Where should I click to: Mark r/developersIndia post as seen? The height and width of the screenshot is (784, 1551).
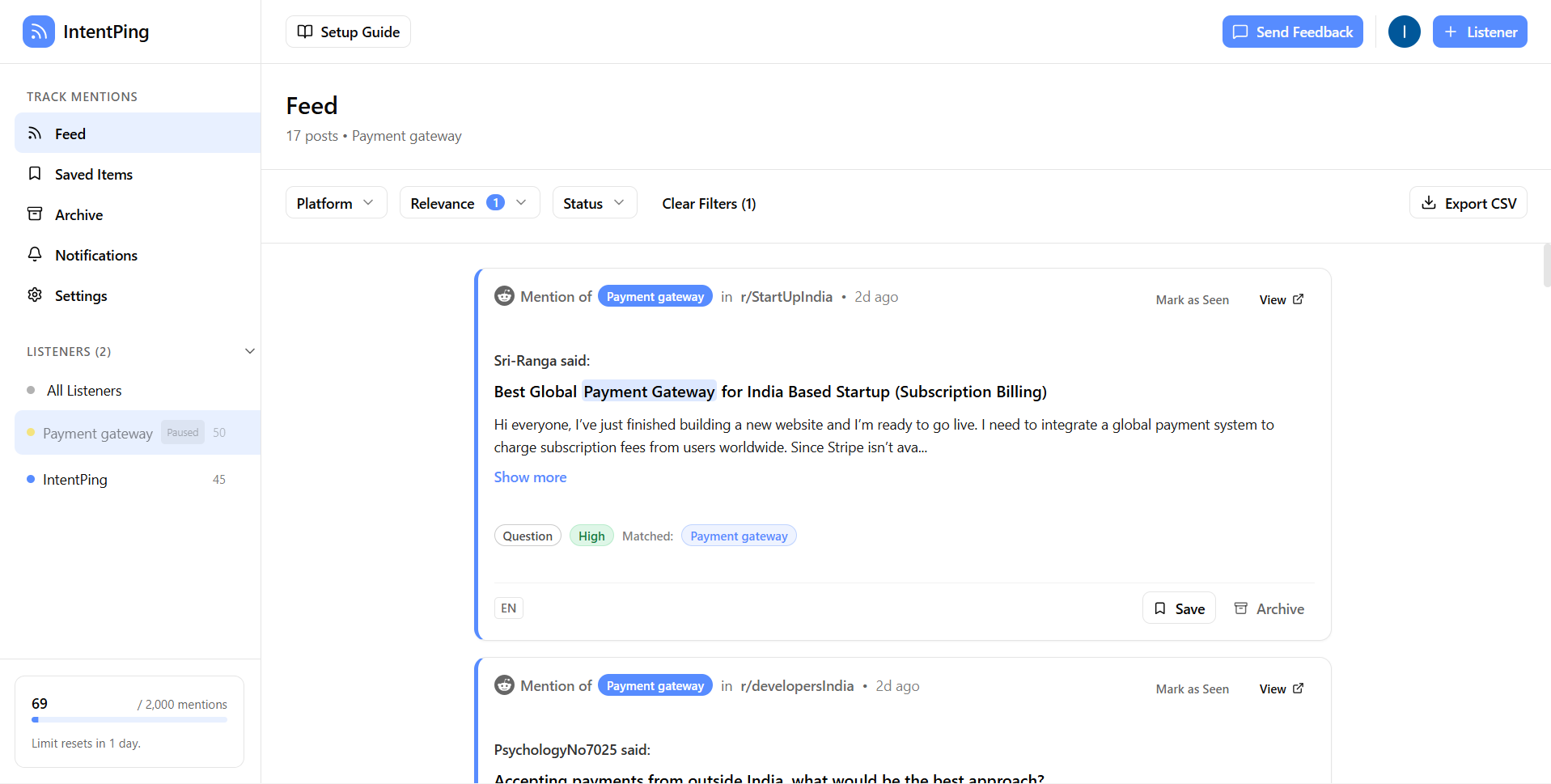tap(1192, 689)
